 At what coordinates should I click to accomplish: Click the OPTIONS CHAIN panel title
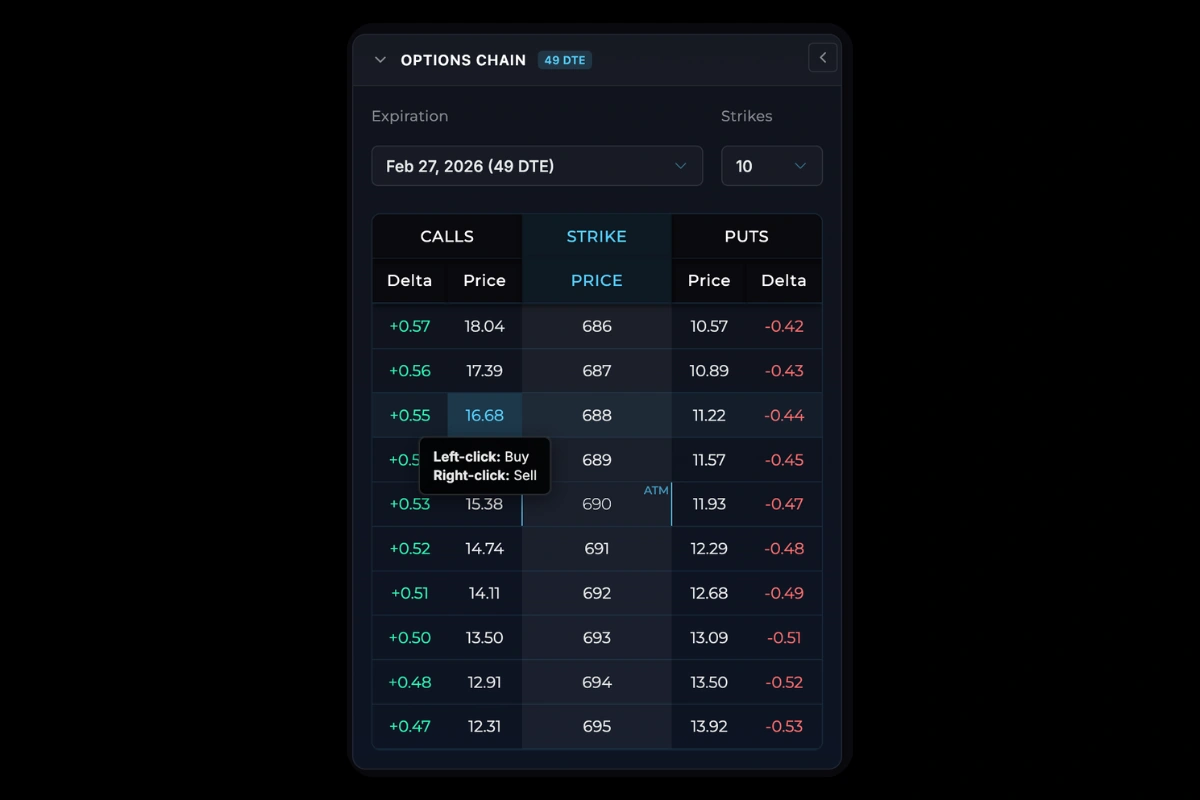coord(463,60)
